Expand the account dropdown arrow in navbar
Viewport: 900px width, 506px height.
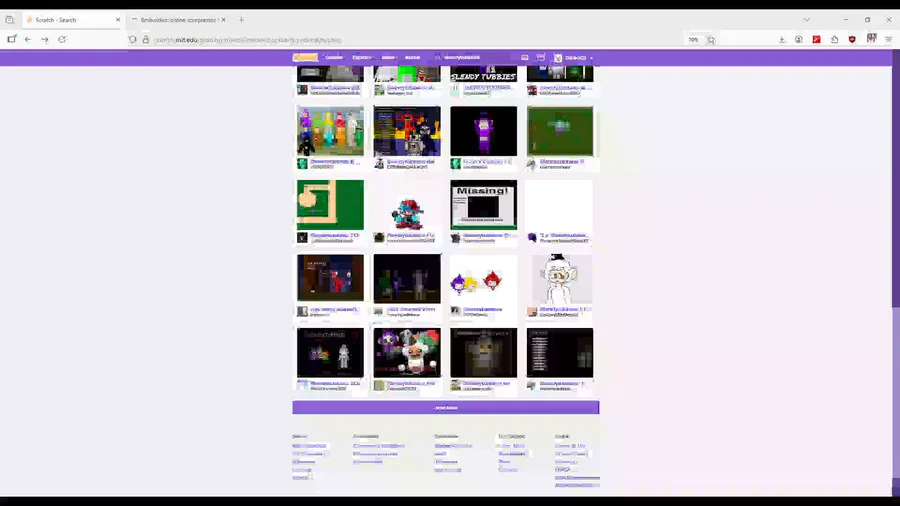(x=591, y=58)
